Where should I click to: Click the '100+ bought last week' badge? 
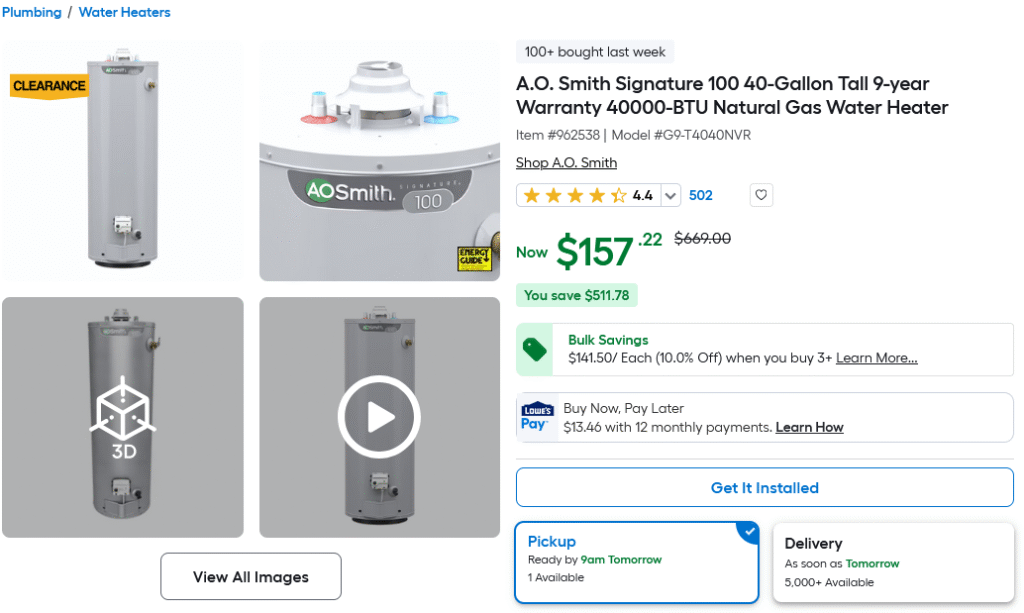click(595, 52)
